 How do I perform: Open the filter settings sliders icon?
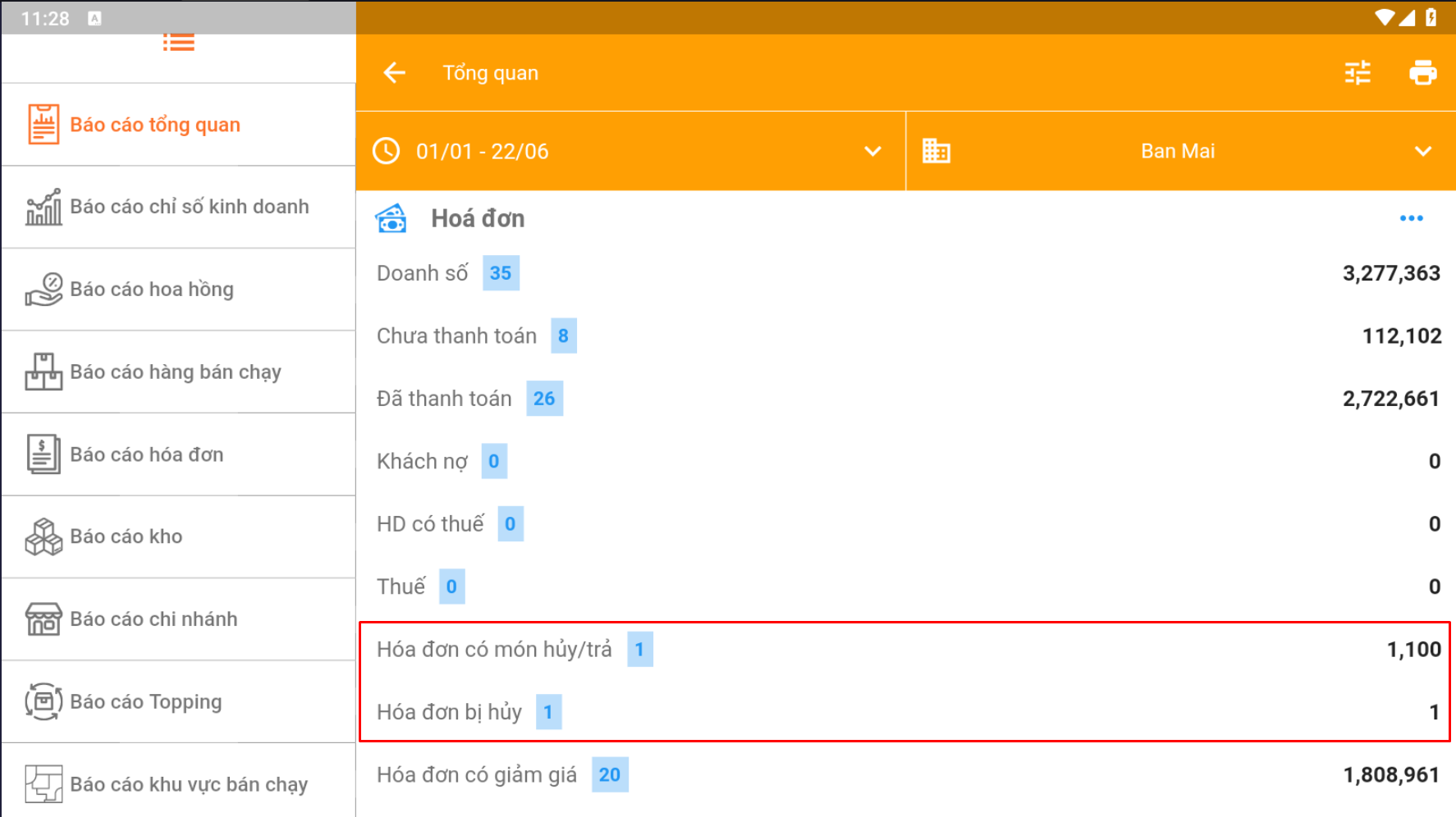coord(1358,73)
